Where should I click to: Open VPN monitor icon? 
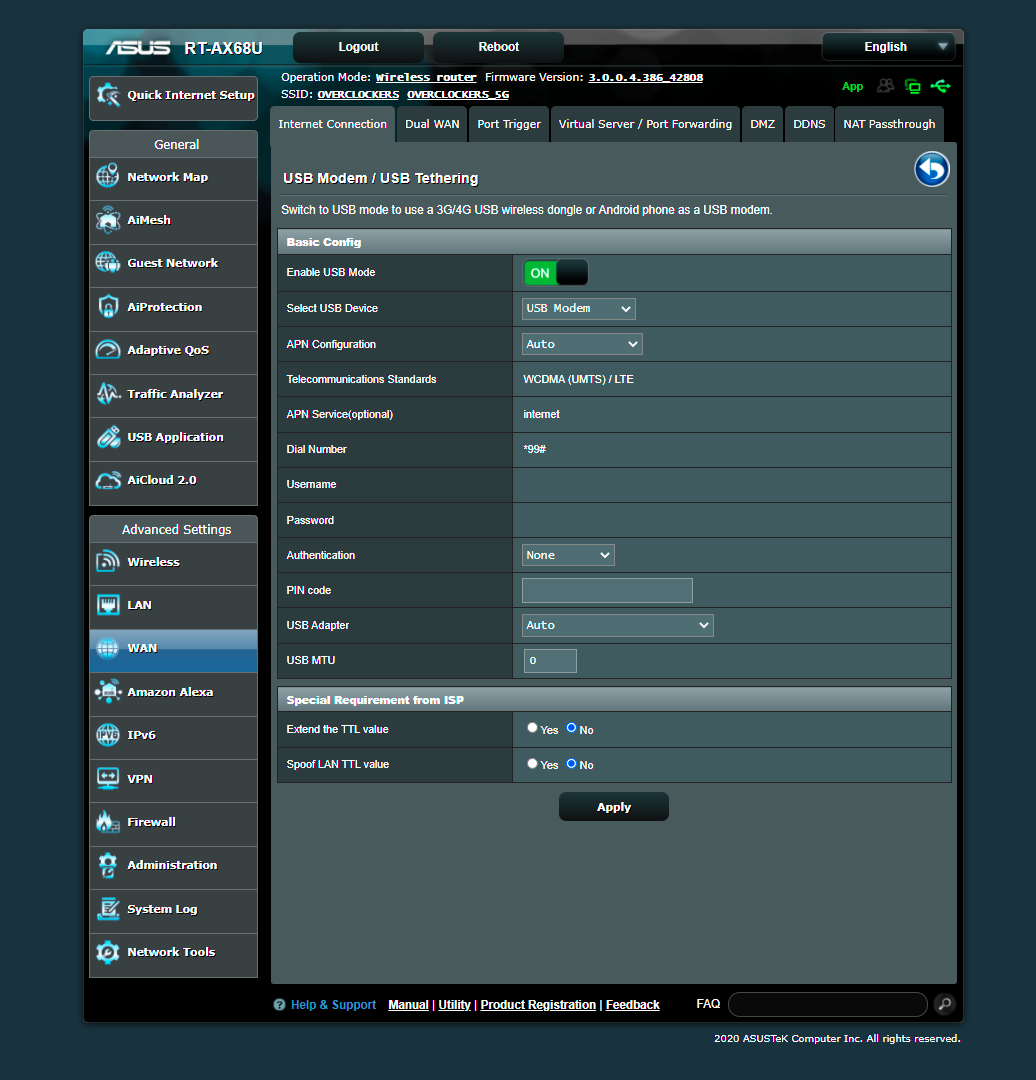[107, 778]
